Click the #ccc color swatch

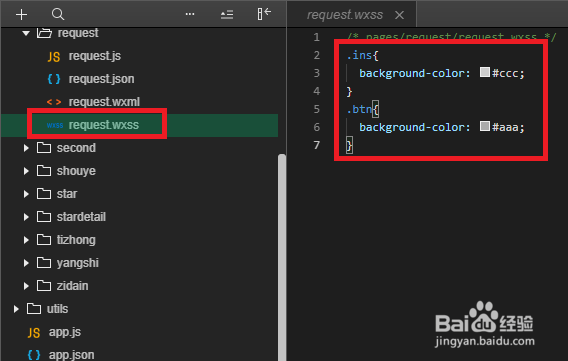485,72
